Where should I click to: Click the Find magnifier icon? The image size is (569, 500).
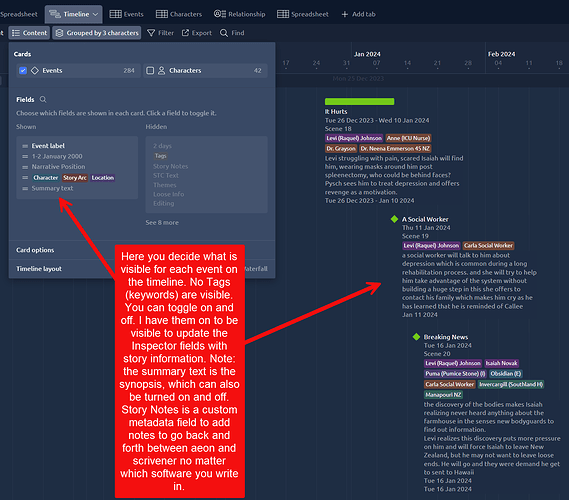[224, 33]
